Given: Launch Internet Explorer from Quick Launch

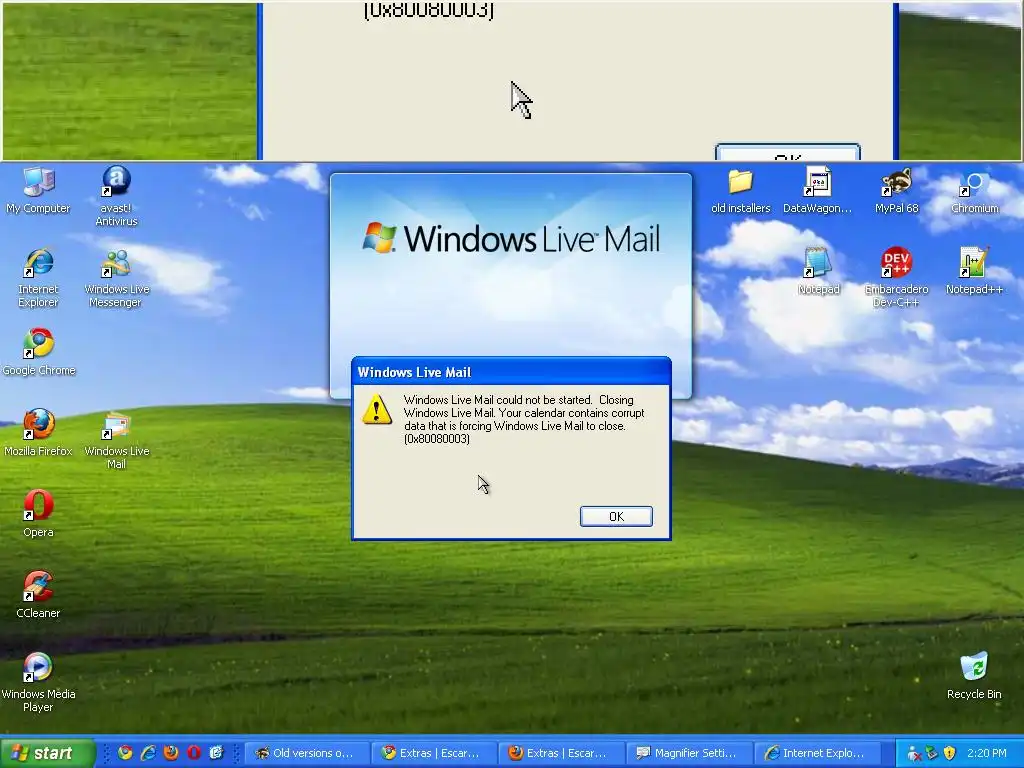Looking at the screenshot, I should coord(148,753).
